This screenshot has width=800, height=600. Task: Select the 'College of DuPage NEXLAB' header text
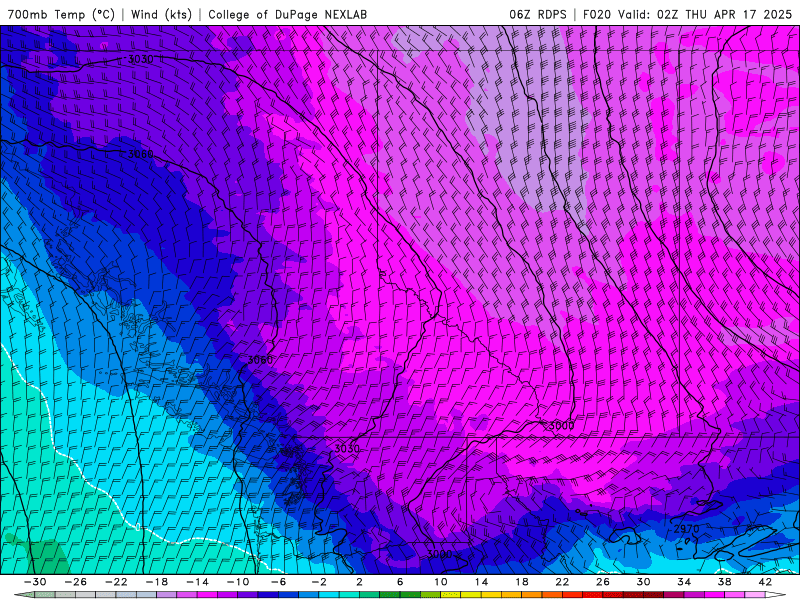click(287, 14)
